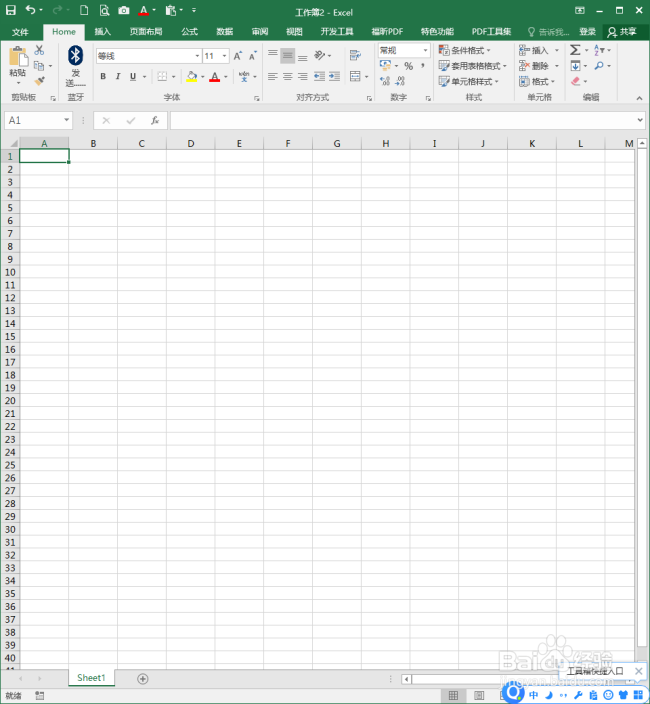Open the Find and Select magnifier
This screenshot has width=650, height=704.
[x=599, y=66]
